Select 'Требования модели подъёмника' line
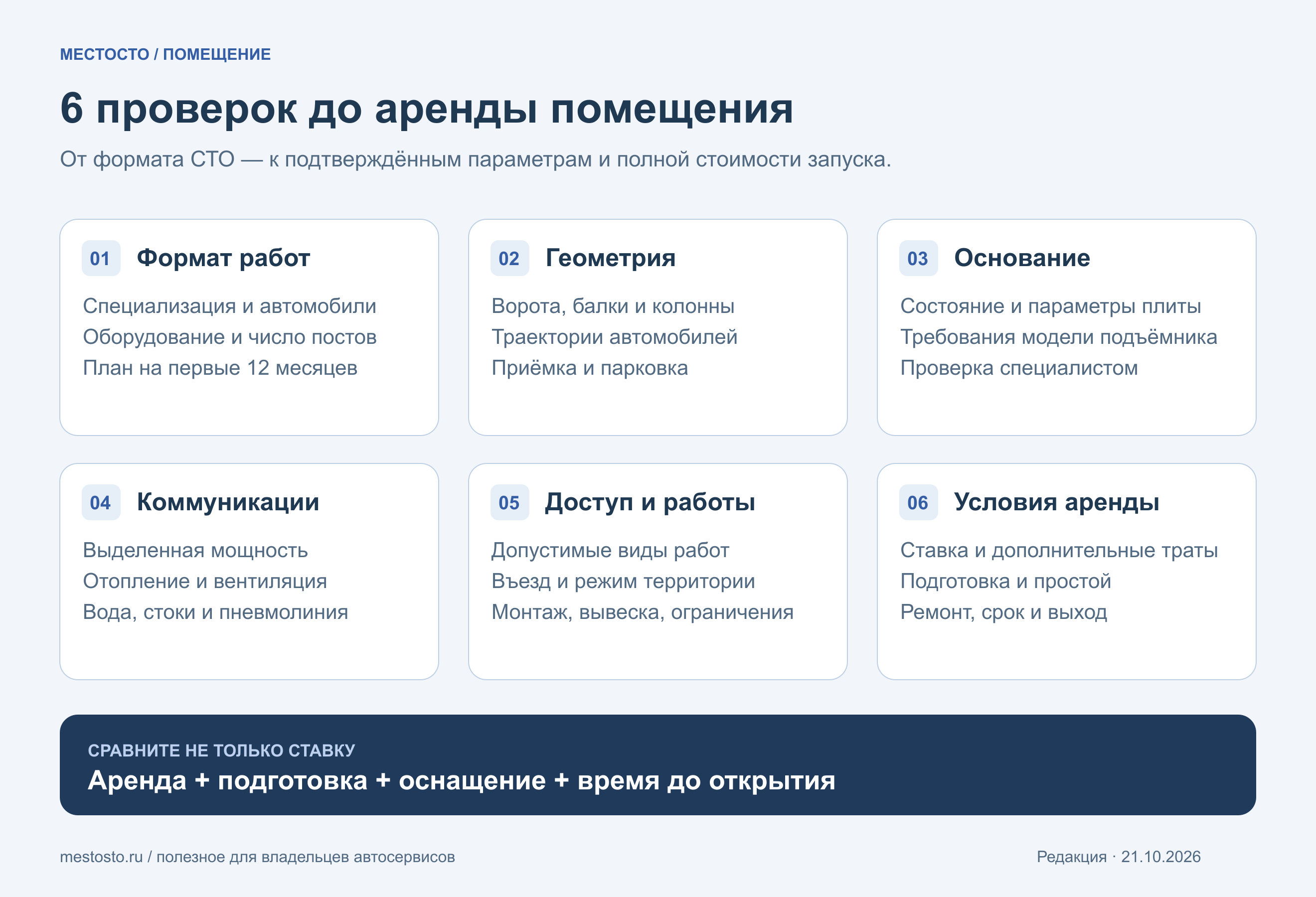Viewport: 1316px width, 897px height. (1058, 337)
